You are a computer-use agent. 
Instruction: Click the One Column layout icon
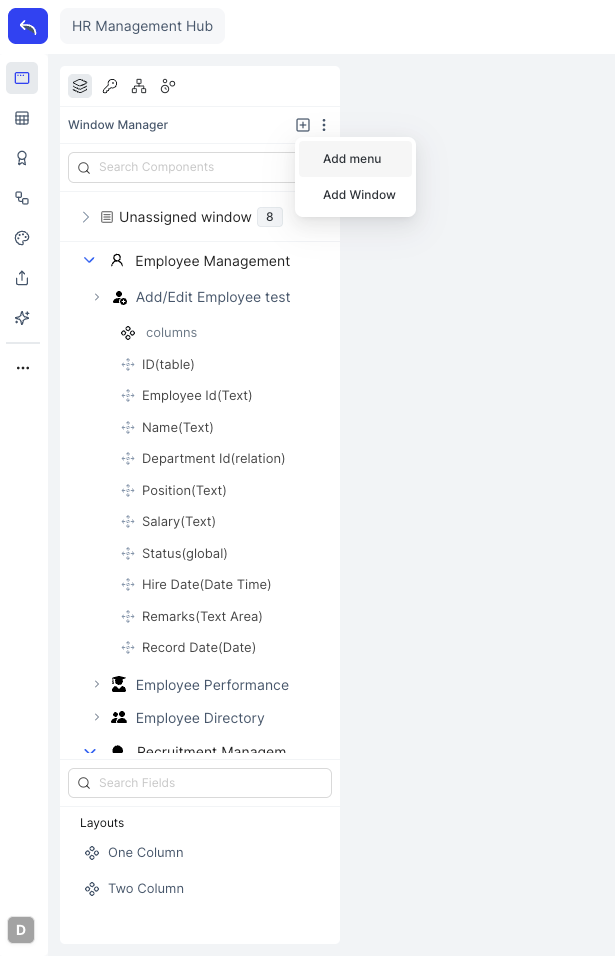[92, 853]
